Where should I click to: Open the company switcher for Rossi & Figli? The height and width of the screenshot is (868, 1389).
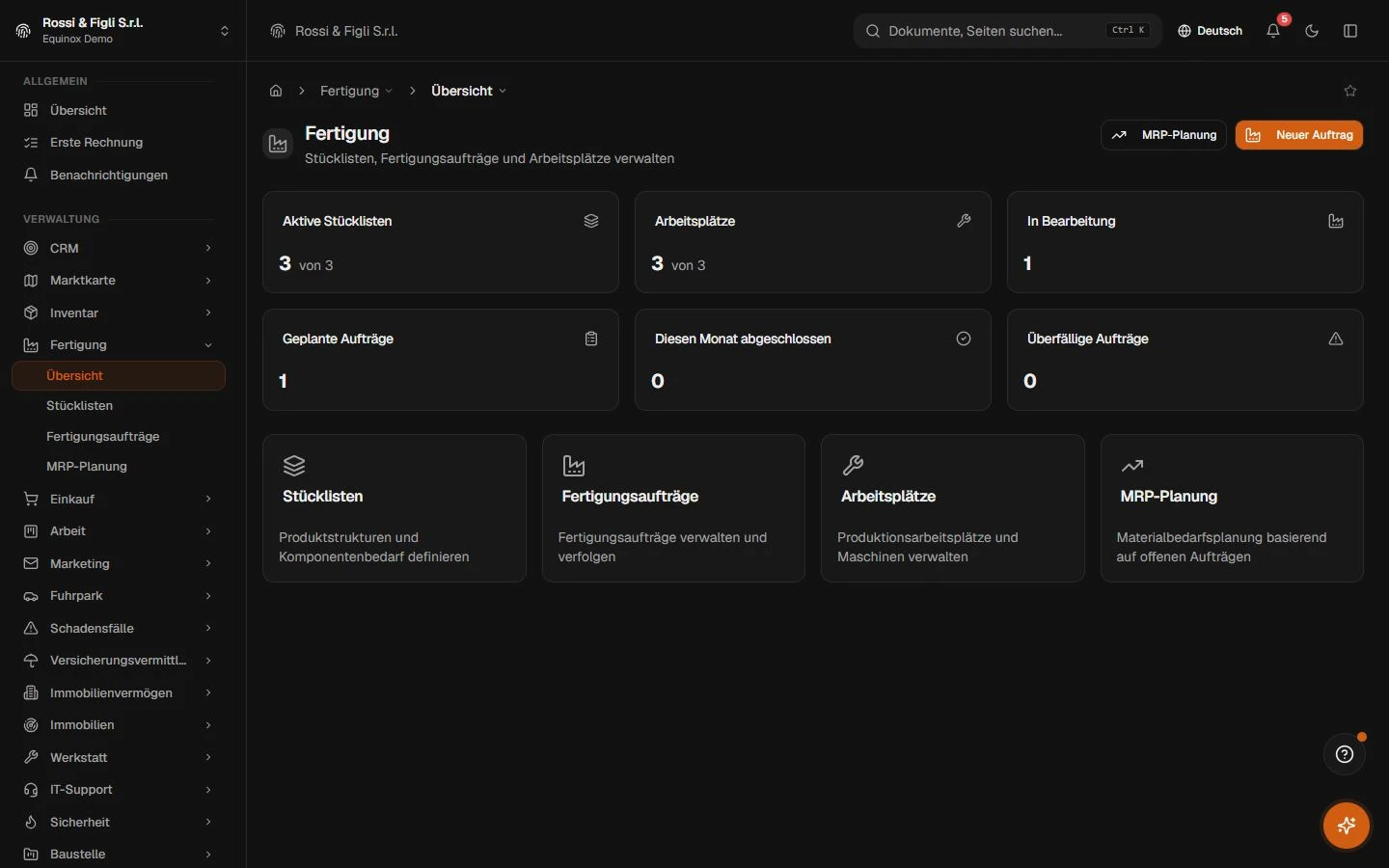click(123, 31)
